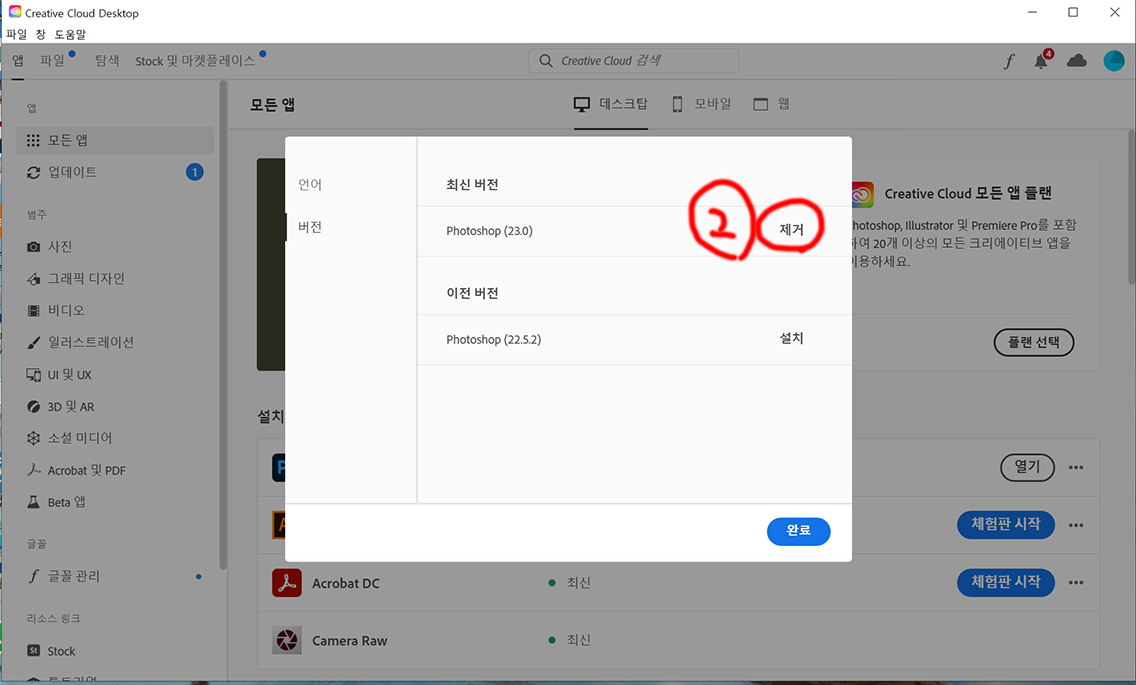
Task: Open the 창 menu
Action: click(41, 34)
